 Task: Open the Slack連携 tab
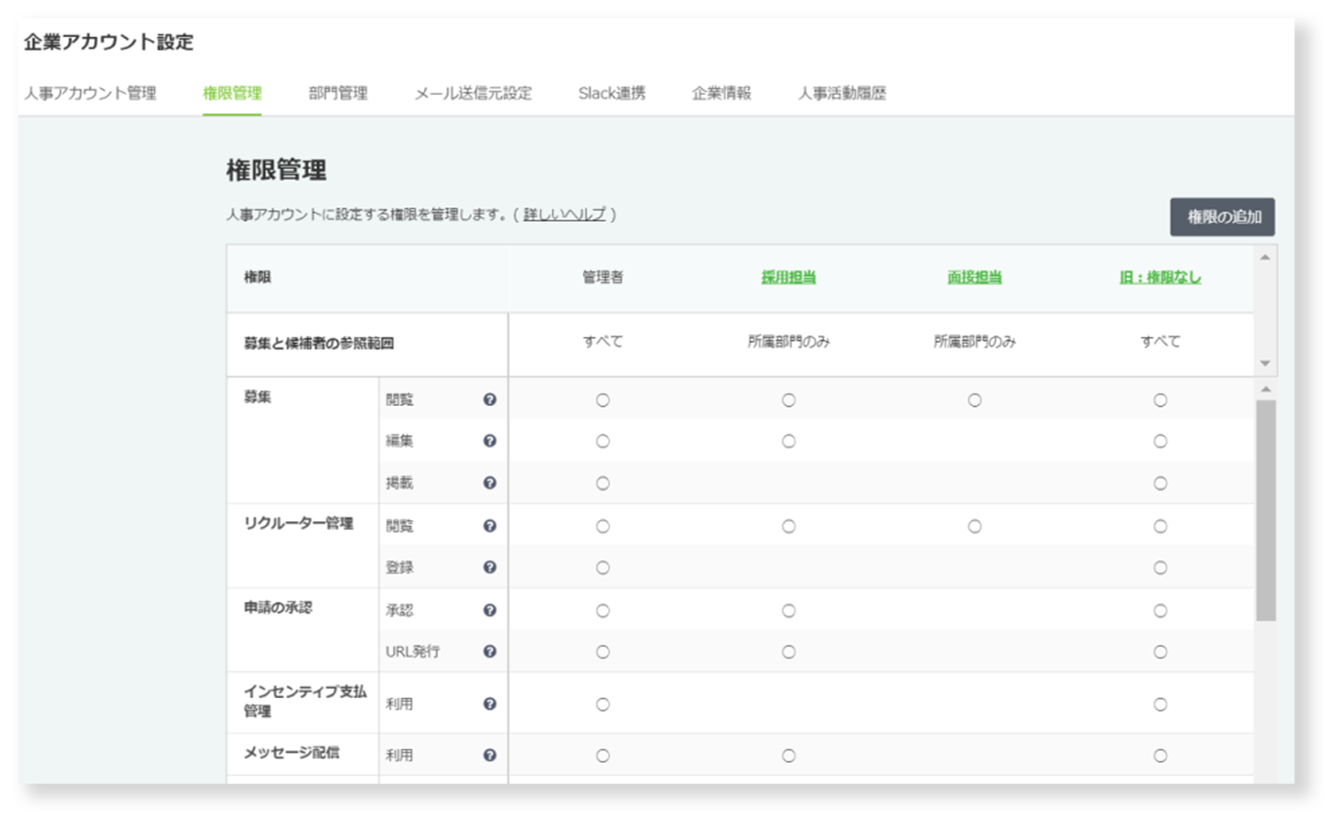[x=612, y=93]
